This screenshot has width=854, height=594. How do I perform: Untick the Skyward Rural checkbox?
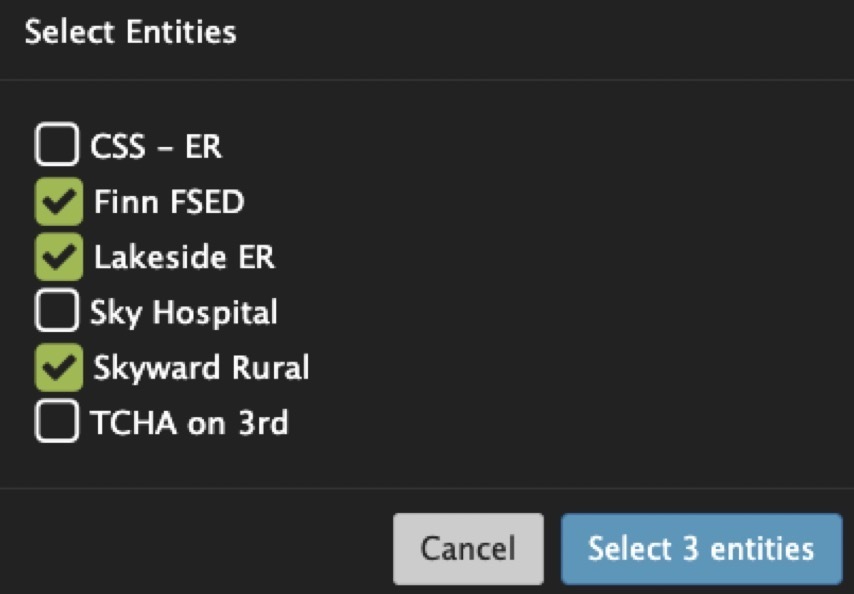(58, 368)
